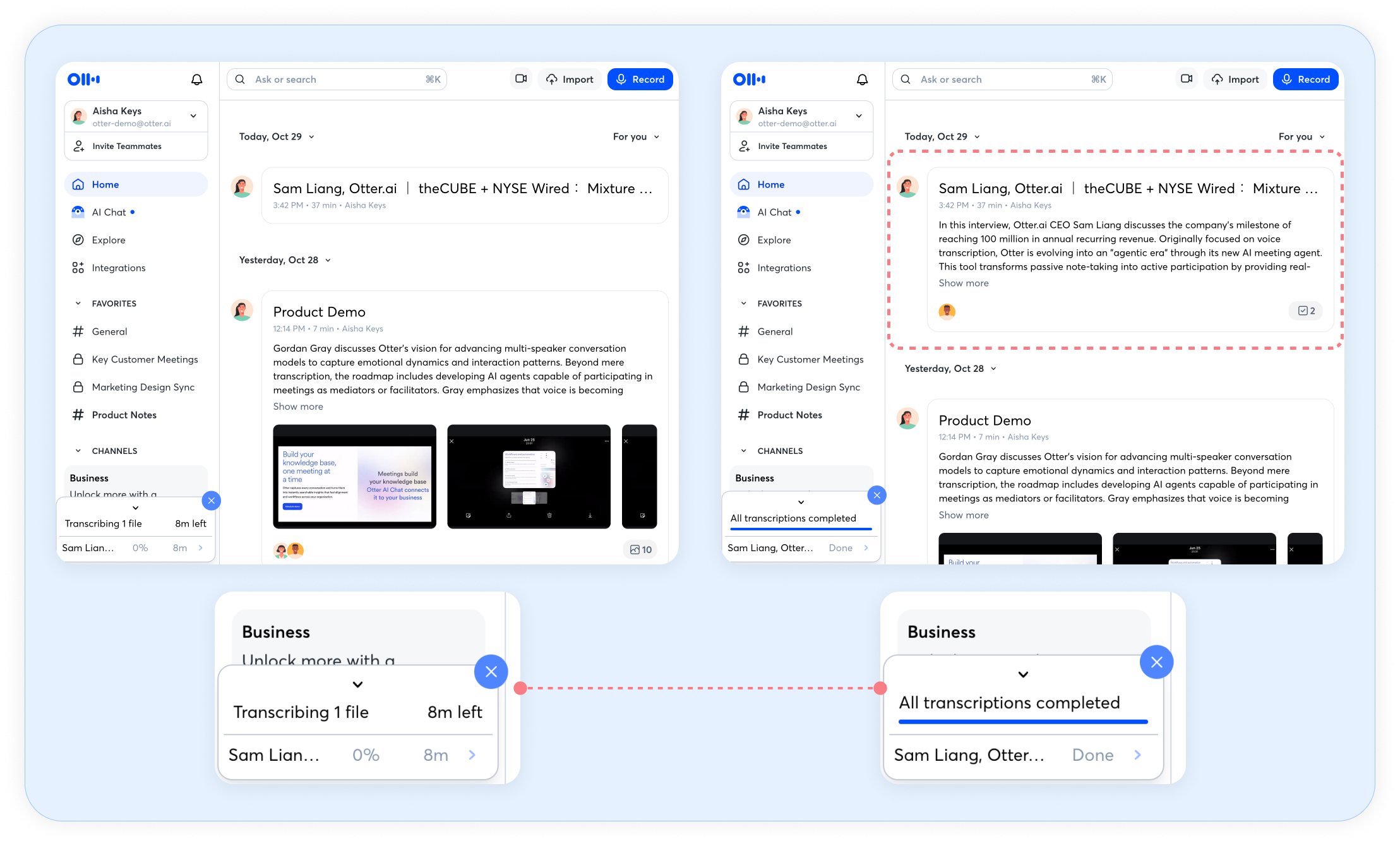Open 'Sam Liang, Otter… Done' row in enlarged popup
Image resolution: width=1400 pixels, height=846 pixels.
coord(1023,755)
